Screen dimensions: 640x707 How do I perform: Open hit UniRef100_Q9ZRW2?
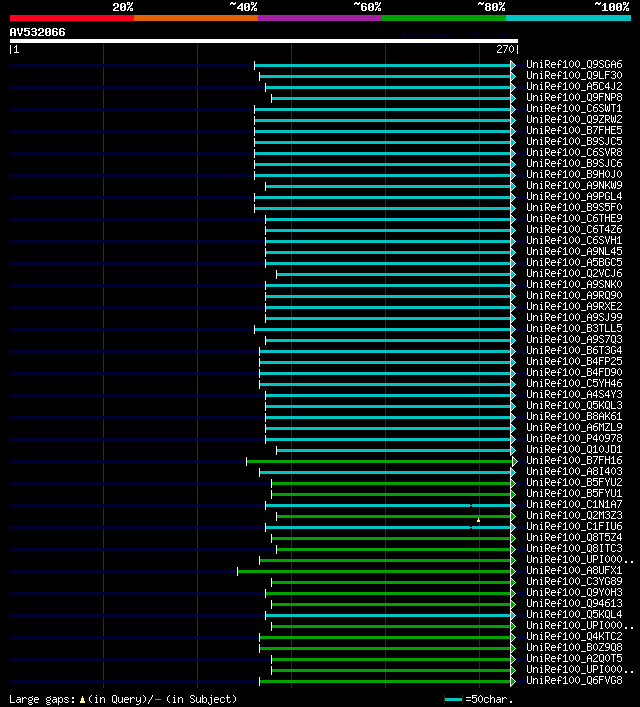click(574, 119)
